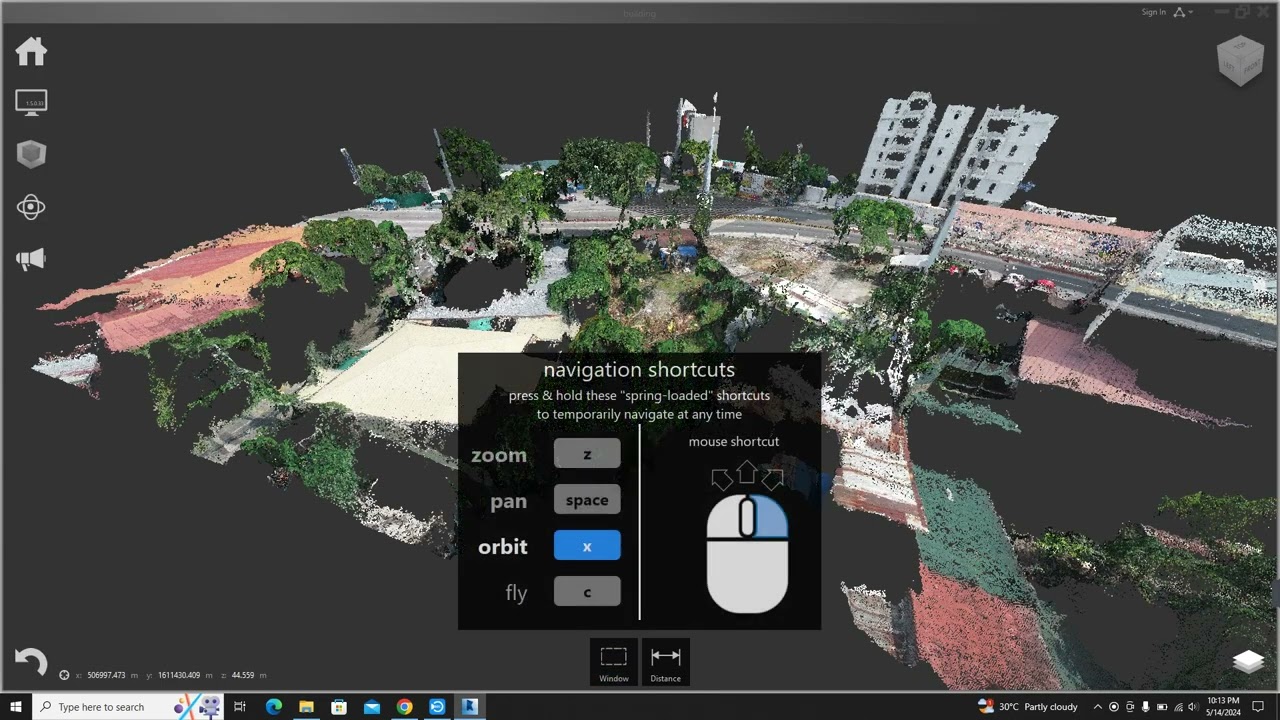The image size is (1280, 720).
Task: Click the 'navigation shortcuts' heading
Action: (x=639, y=370)
